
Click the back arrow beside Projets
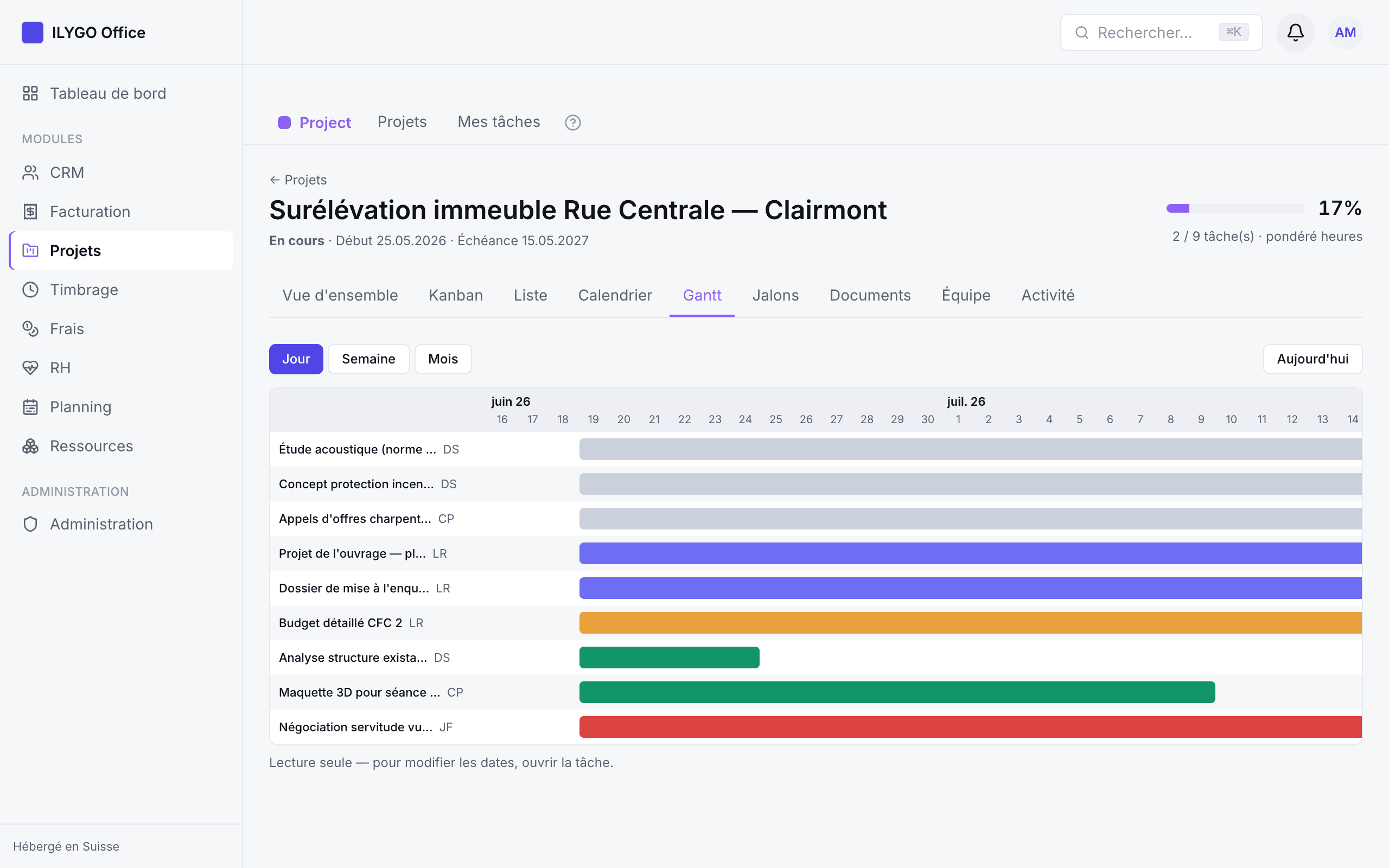click(275, 180)
